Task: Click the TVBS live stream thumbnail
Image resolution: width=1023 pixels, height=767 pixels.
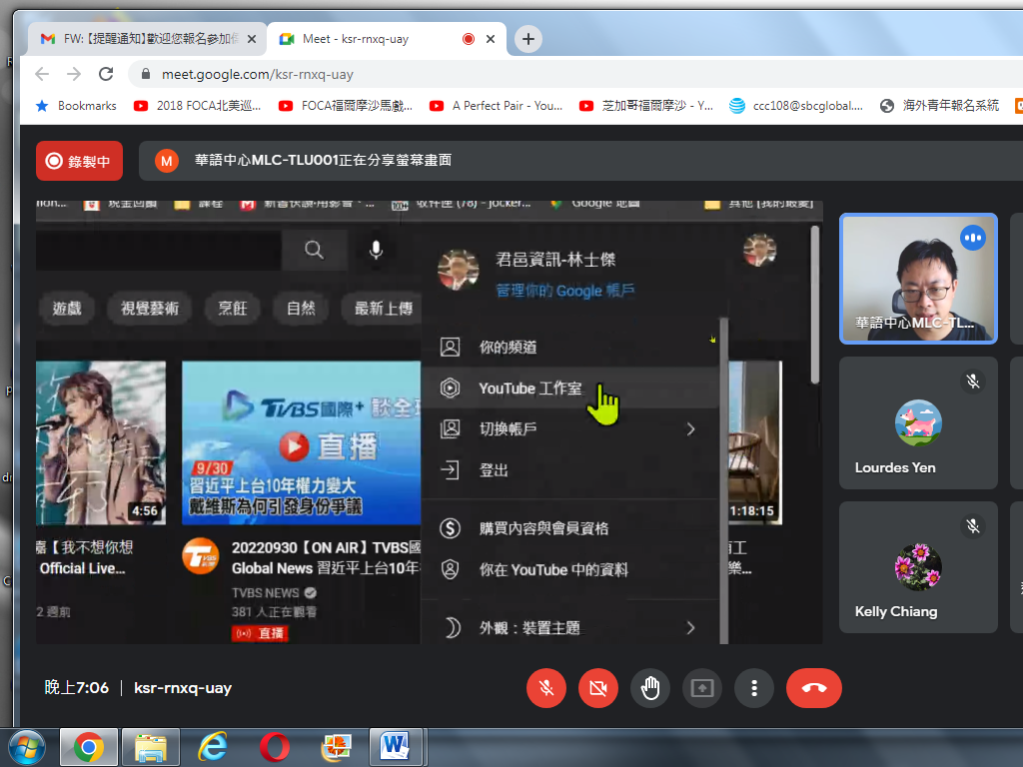Action: click(x=301, y=442)
